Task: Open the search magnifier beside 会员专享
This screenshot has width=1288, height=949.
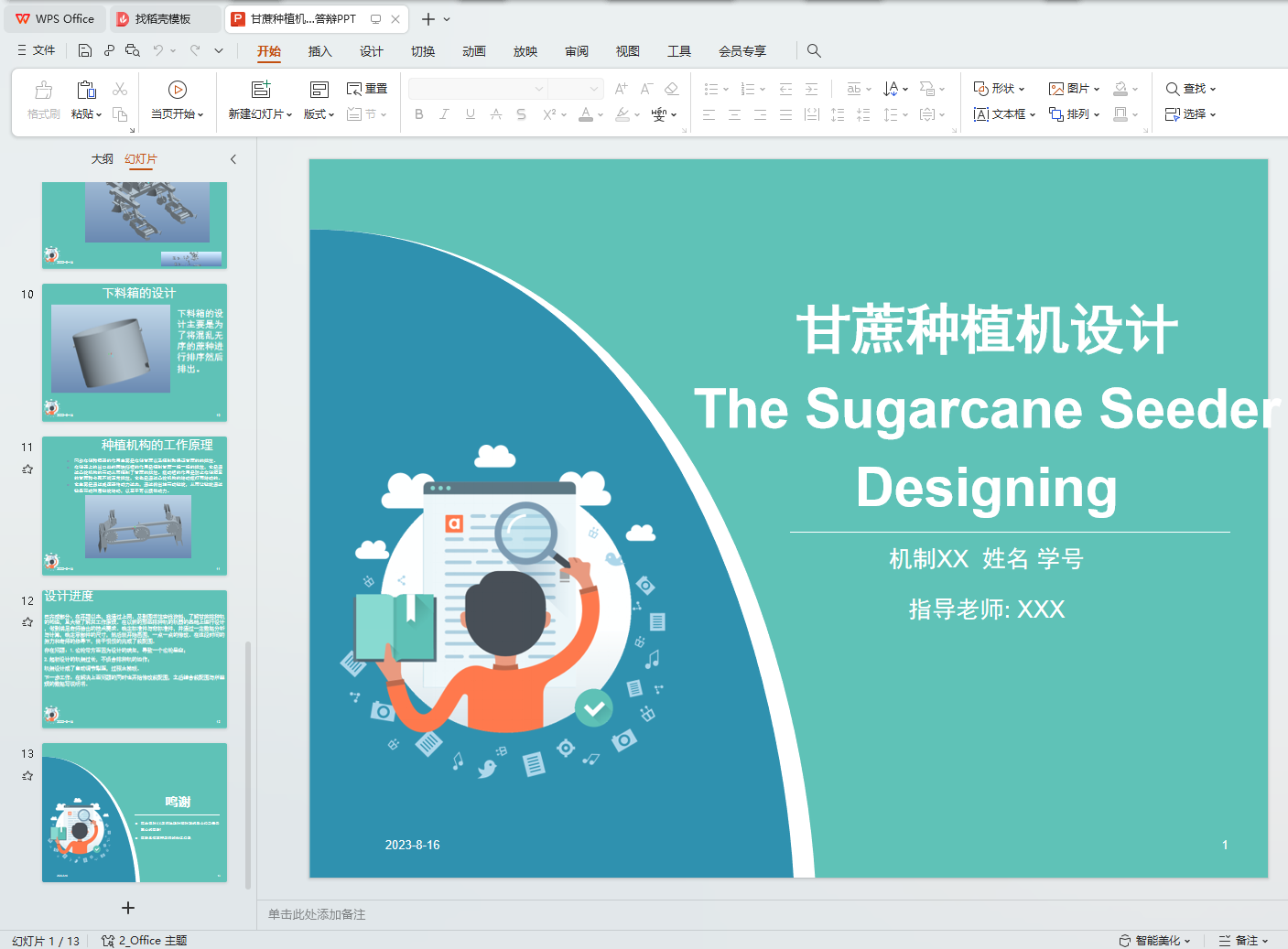Action: 814,50
